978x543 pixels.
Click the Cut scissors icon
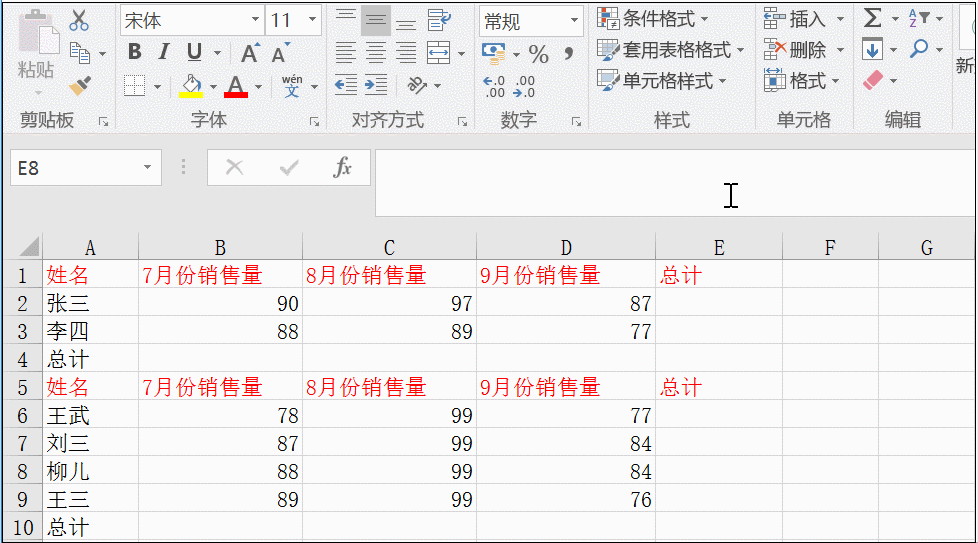click(x=79, y=21)
